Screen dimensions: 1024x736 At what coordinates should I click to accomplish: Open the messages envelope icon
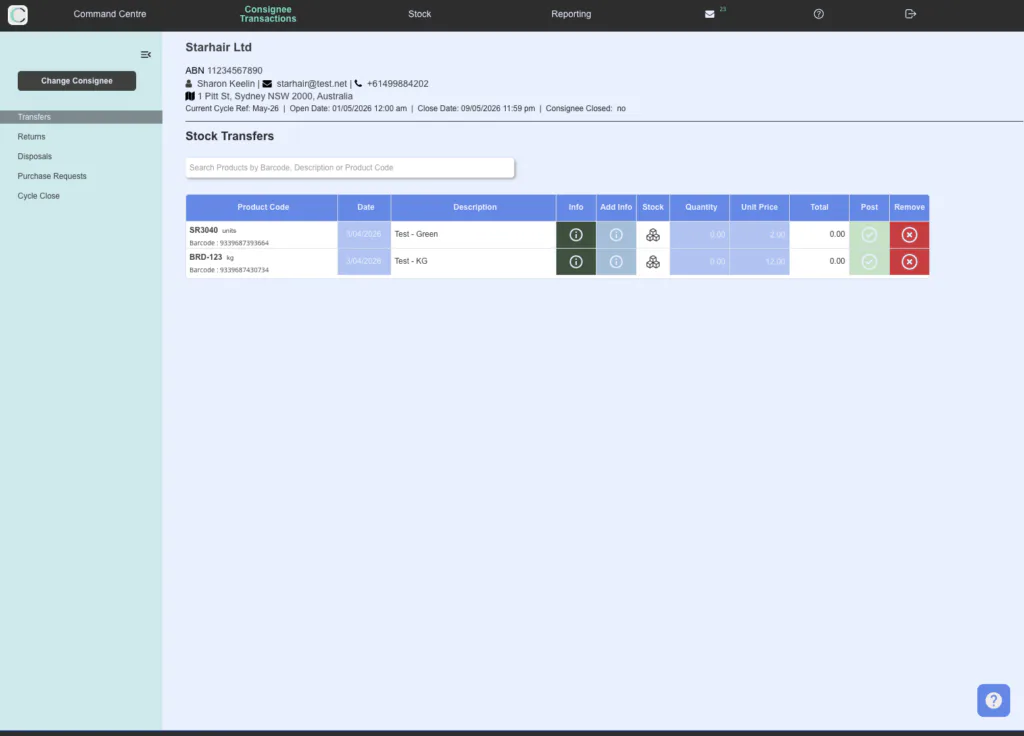point(709,14)
